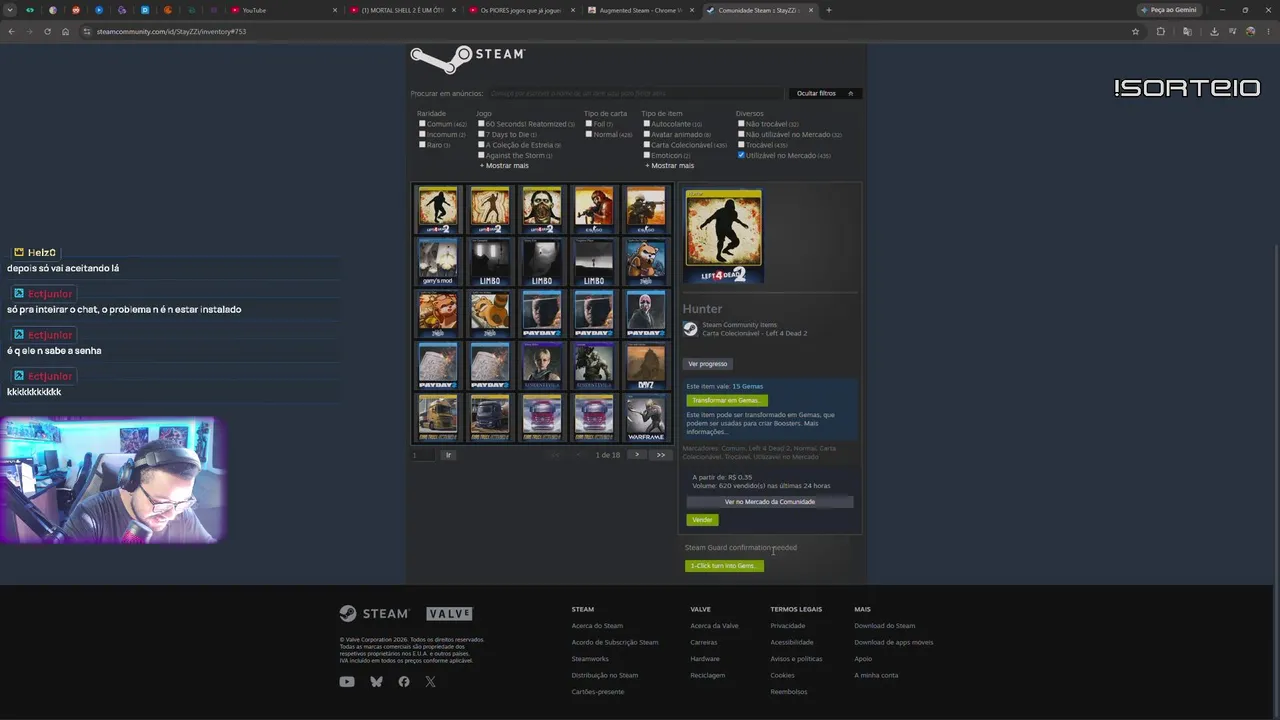Click the Ver progresso button
Image resolution: width=1280 pixels, height=720 pixels.
[708, 364]
